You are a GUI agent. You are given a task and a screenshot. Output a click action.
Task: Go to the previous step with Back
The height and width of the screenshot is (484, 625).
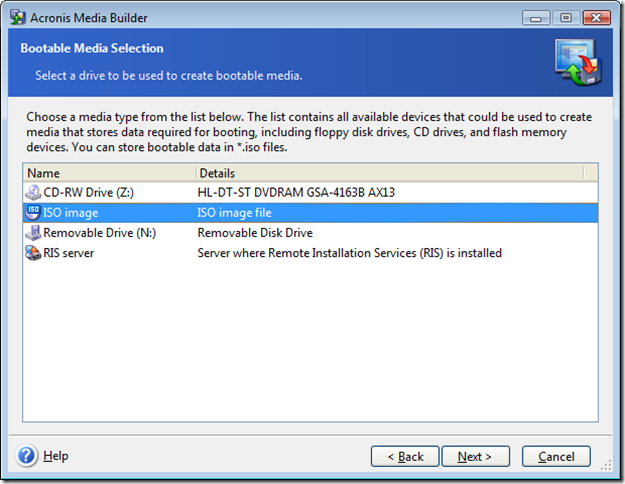pyautogui.click(x=405, y=456)
